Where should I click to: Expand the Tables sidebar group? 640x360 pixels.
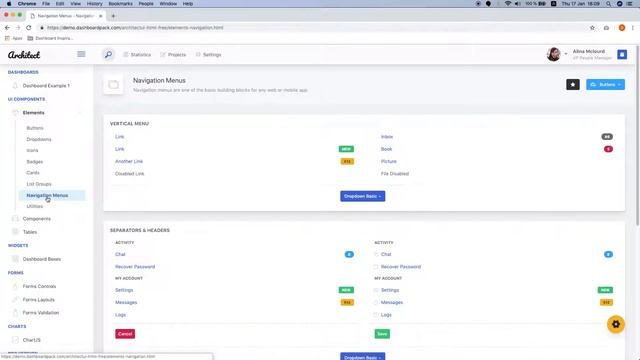[47, 232]
